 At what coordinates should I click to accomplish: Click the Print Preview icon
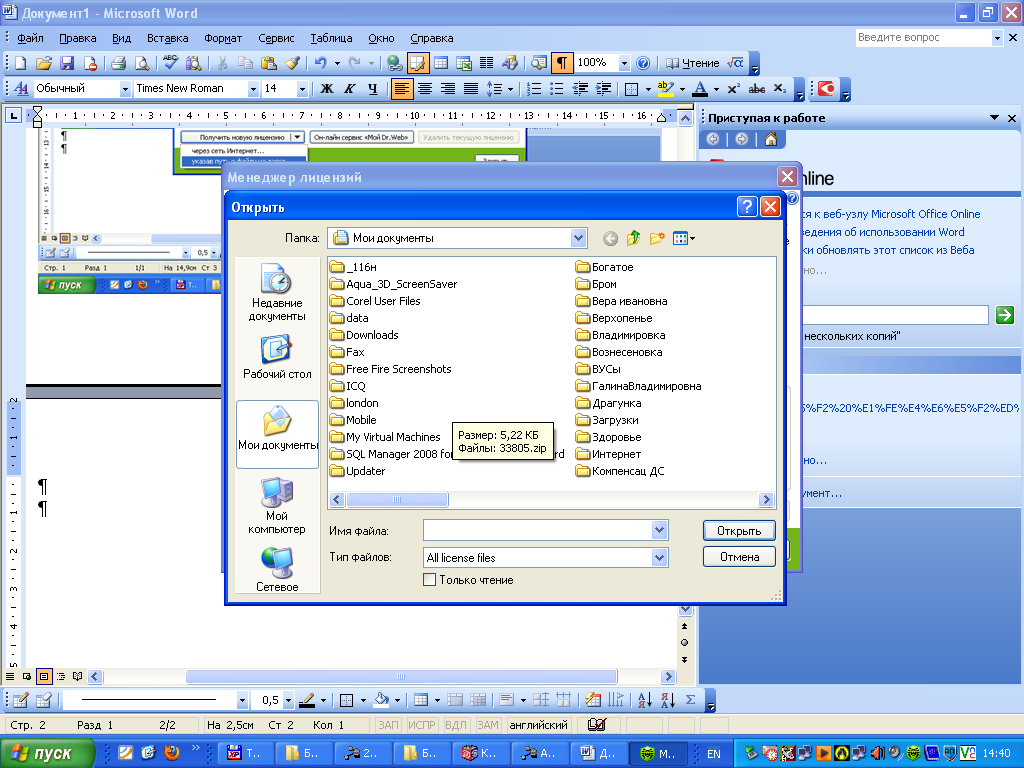coord(141,63)
